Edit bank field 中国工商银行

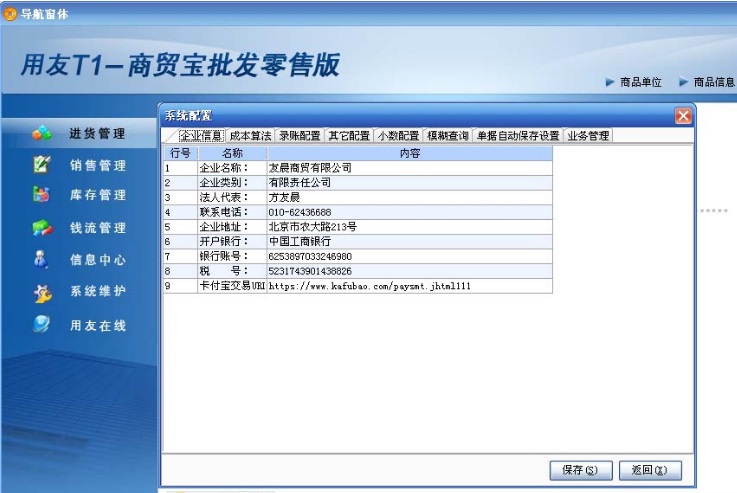pos(410,242)
